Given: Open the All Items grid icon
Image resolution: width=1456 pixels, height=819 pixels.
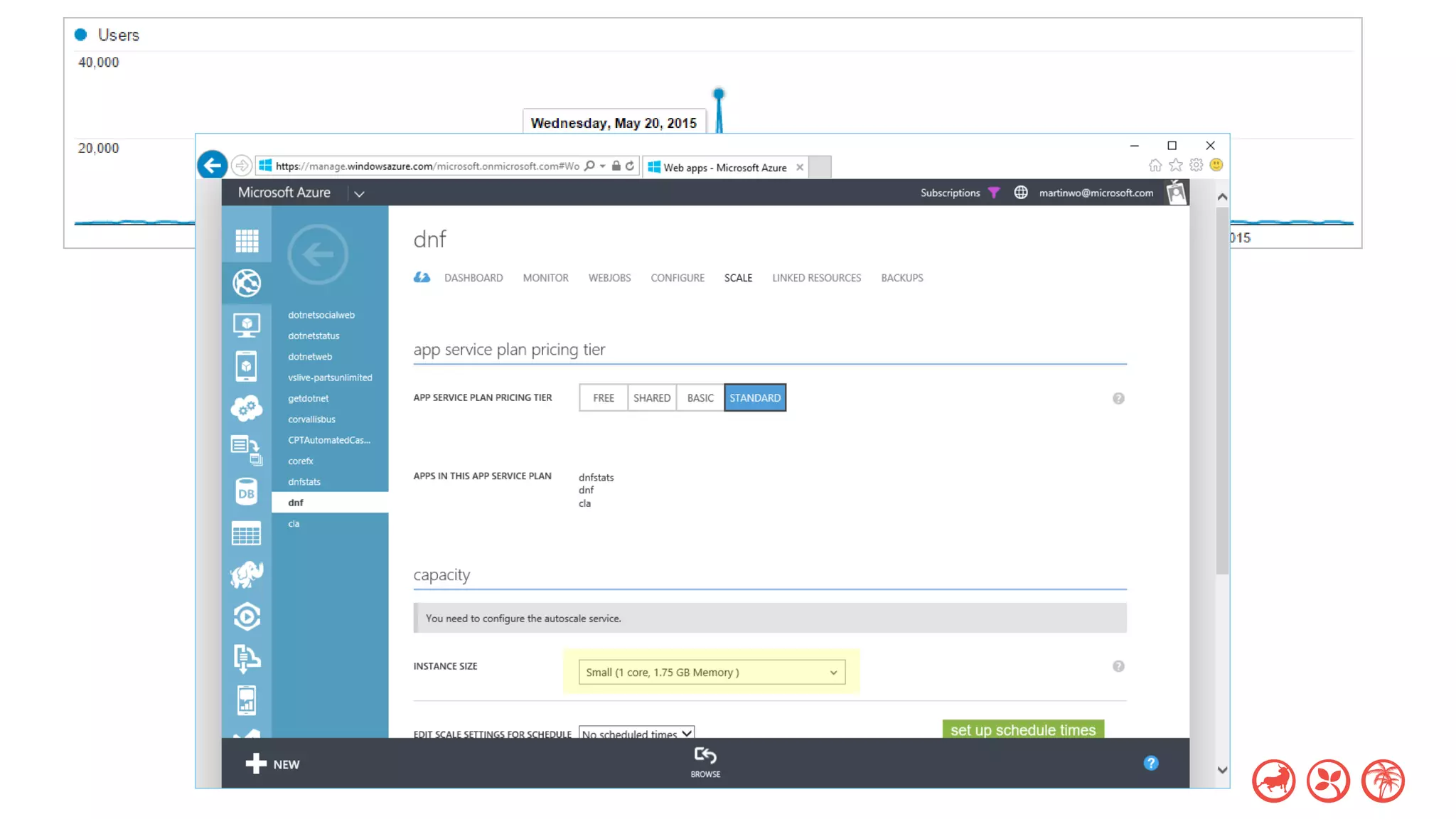Looking at the screenshot, I should click(x=247, y=241).
